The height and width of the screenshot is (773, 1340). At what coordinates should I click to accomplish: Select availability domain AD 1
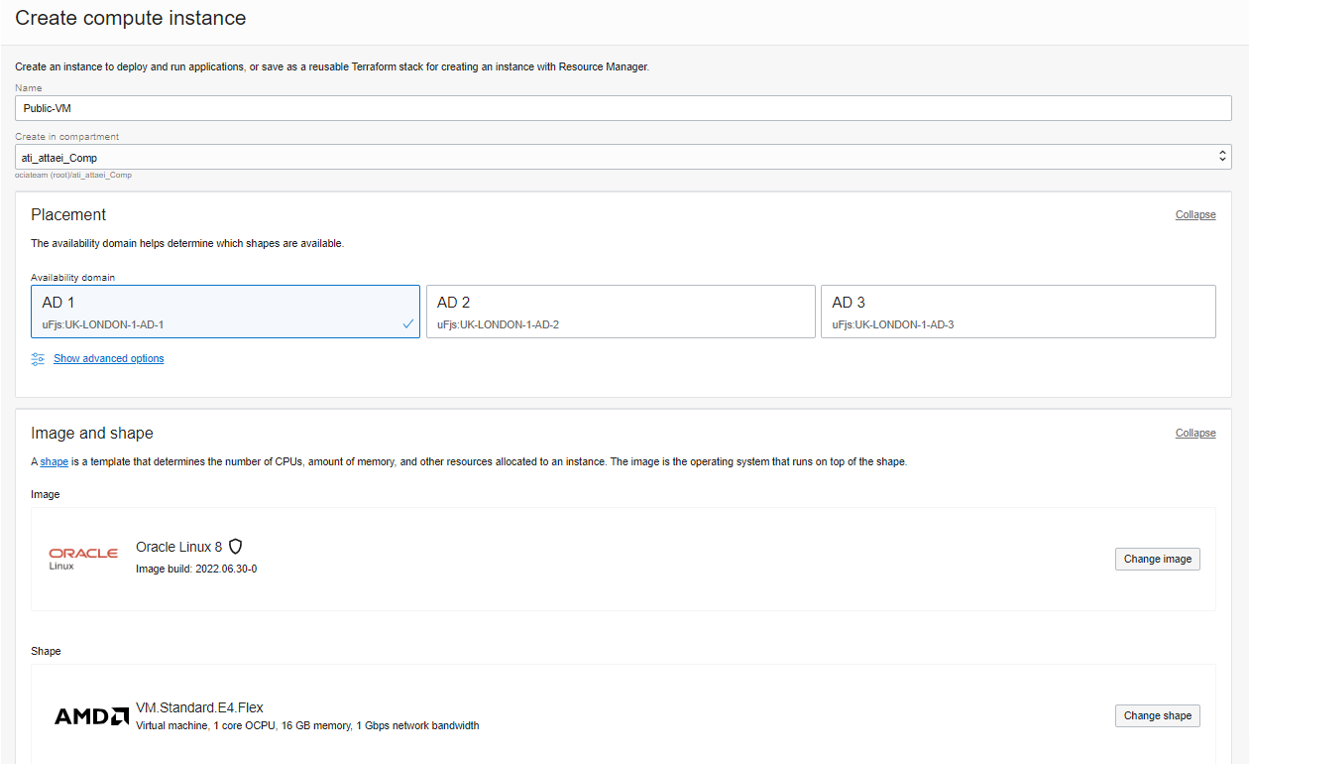225,311
